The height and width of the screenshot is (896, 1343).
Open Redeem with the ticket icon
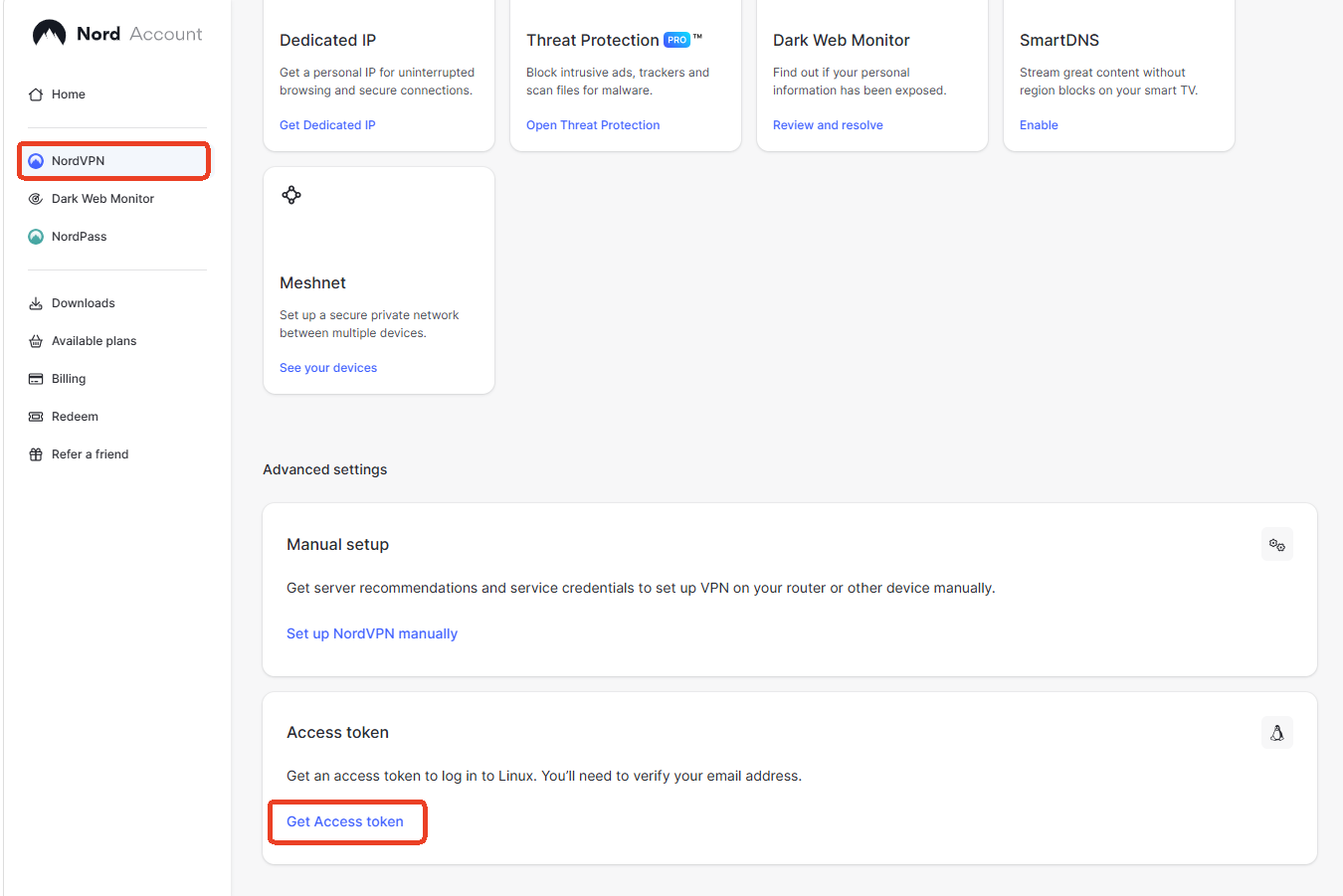pos(75,416)
